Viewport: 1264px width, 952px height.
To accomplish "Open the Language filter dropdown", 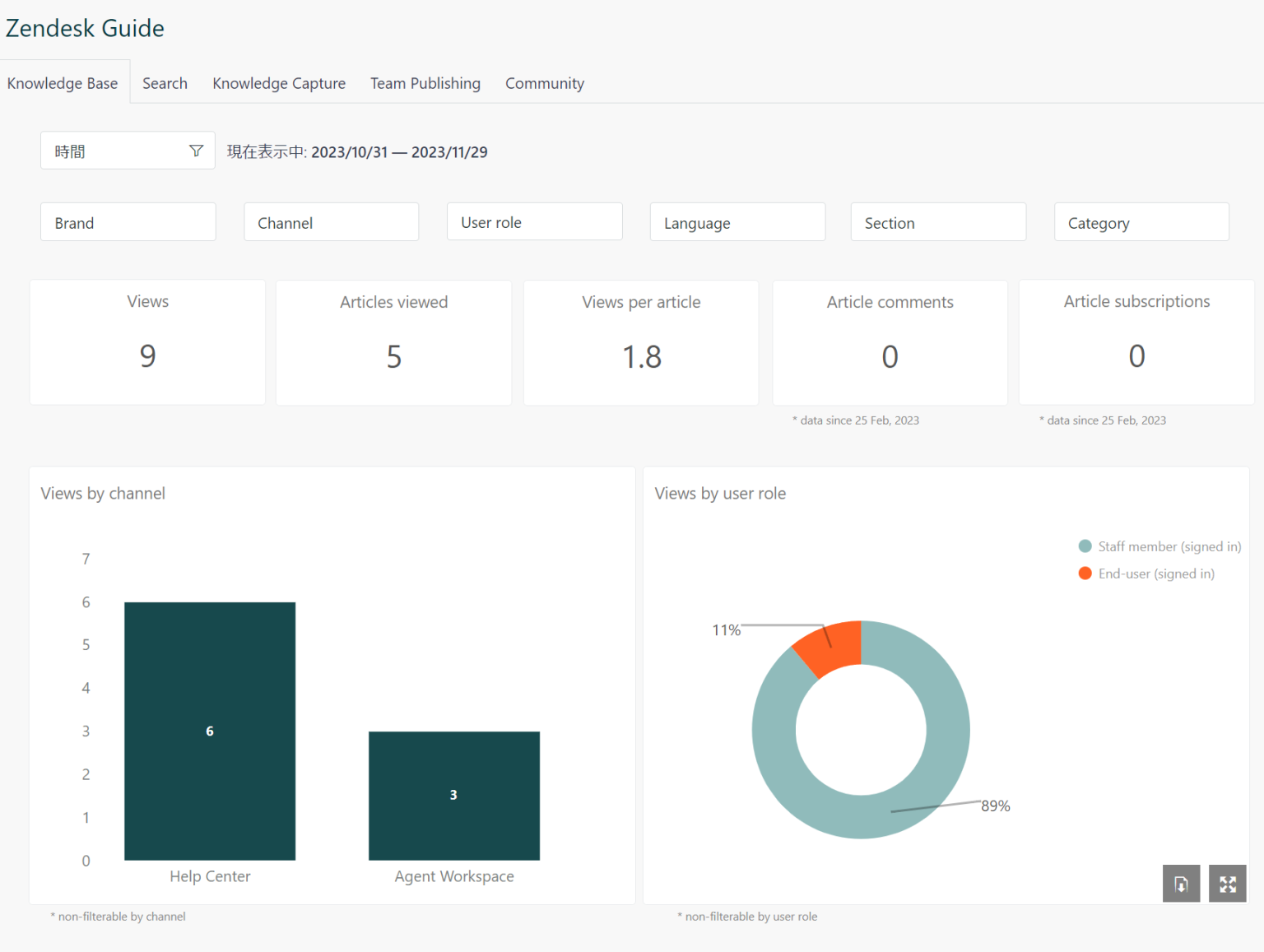I will click(737, 221).
